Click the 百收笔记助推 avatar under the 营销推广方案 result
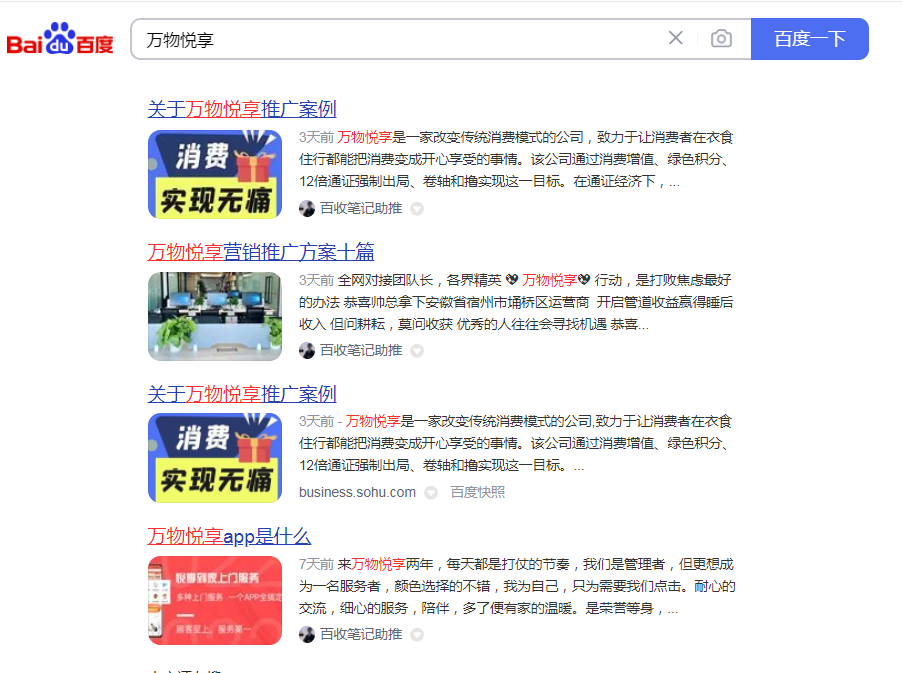 click(x=307, y=350)
